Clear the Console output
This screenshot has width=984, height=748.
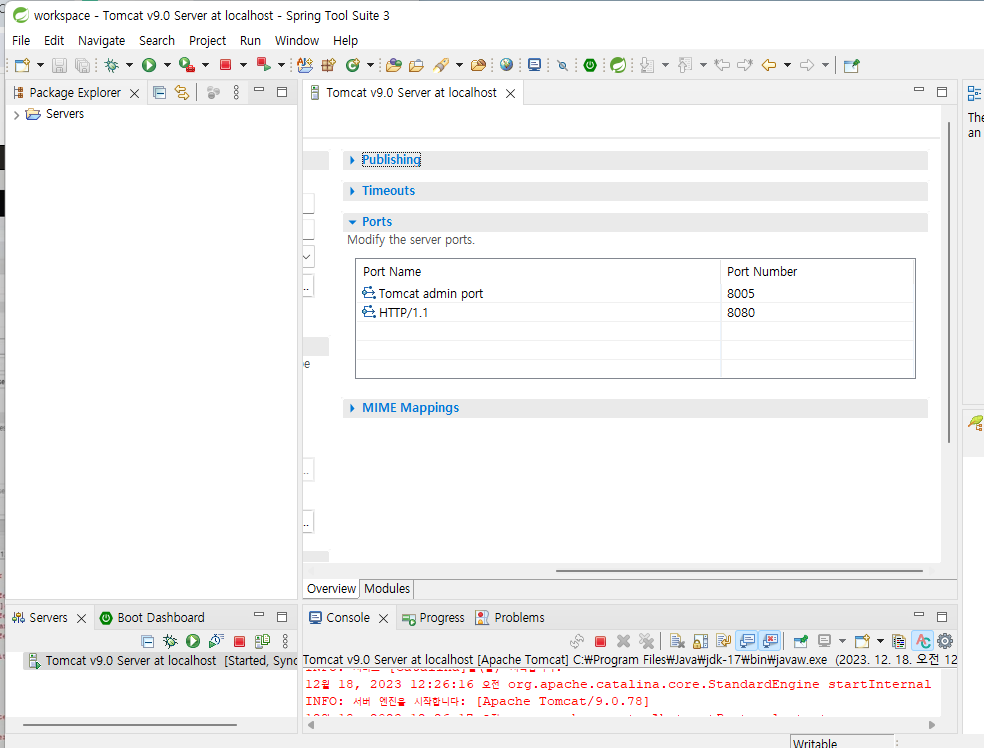point(677,641)
